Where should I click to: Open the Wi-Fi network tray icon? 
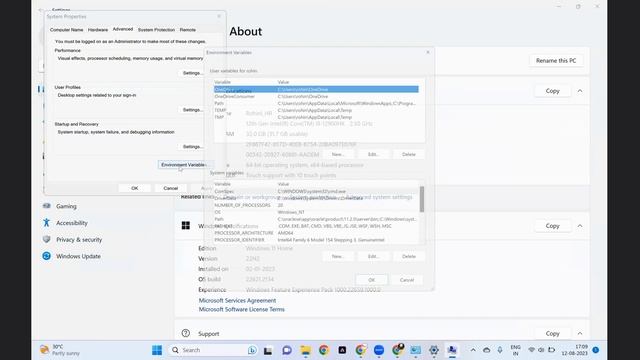[x=531, y=350]
